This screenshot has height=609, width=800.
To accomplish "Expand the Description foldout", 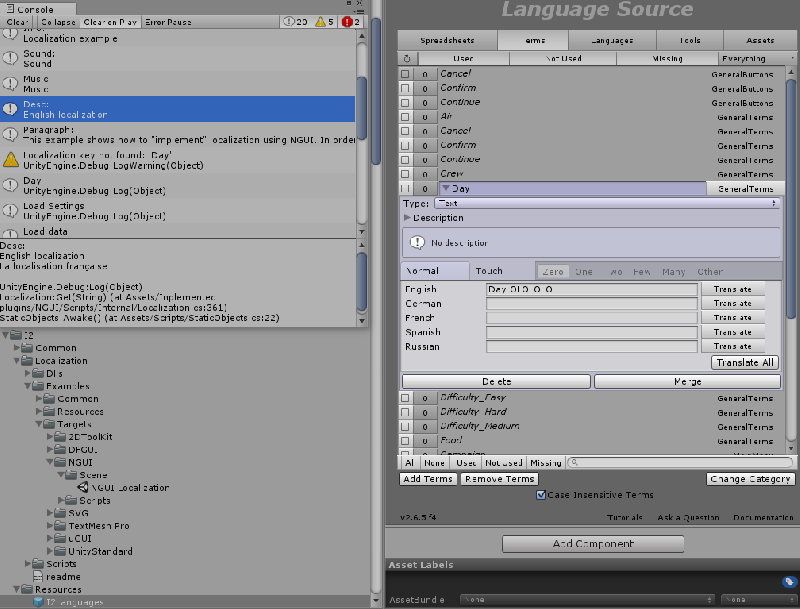I will pyautogui.click(x=407, y=218).
